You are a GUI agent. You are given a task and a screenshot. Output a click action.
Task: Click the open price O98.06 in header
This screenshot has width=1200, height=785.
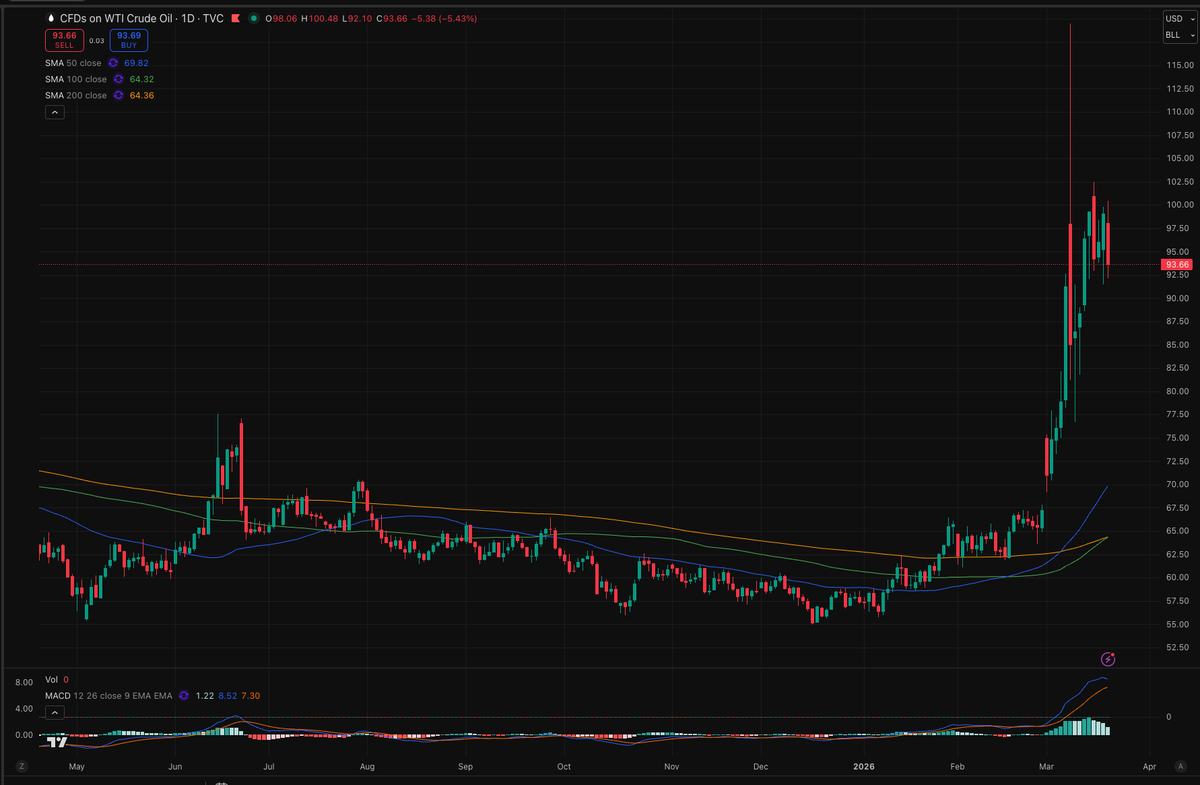click(x=282, y=19)
